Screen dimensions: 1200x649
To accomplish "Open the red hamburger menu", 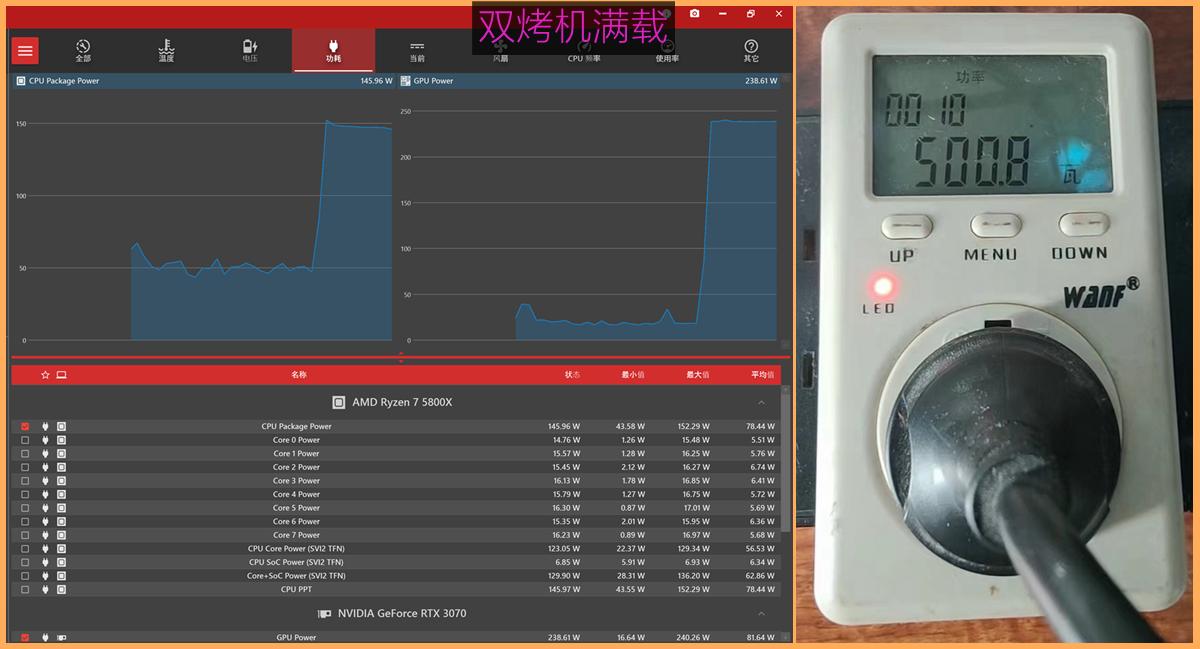I will coord(26,50).
